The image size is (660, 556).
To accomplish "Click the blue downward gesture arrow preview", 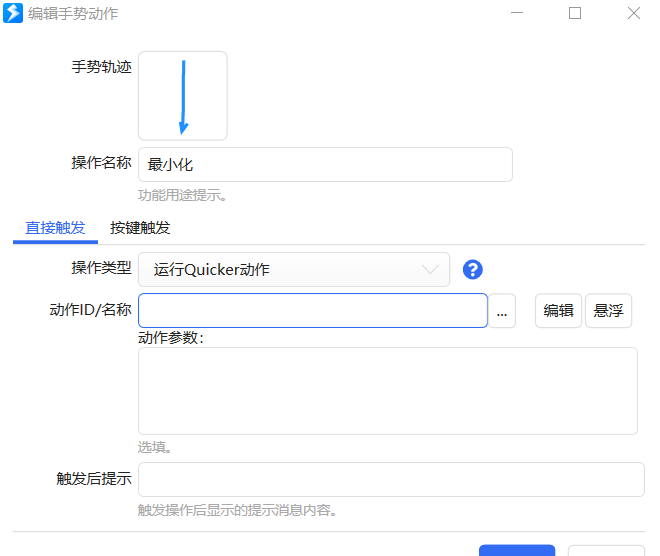I will (x=183, y=96).
